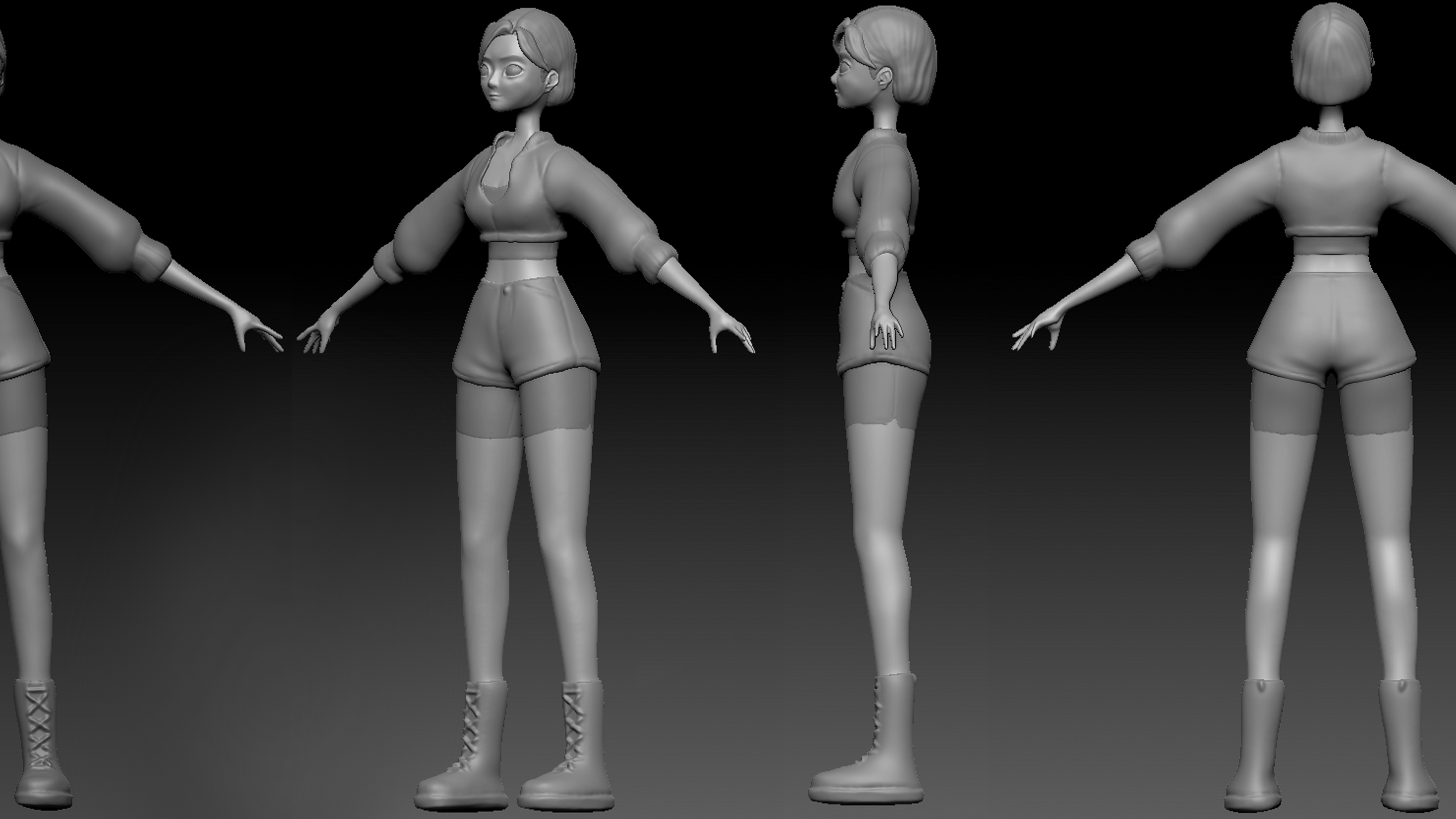Select the cropped leftmost figure's sleeve cuff
Screen dimensions: 1456x819
click(x=152, y=259)
